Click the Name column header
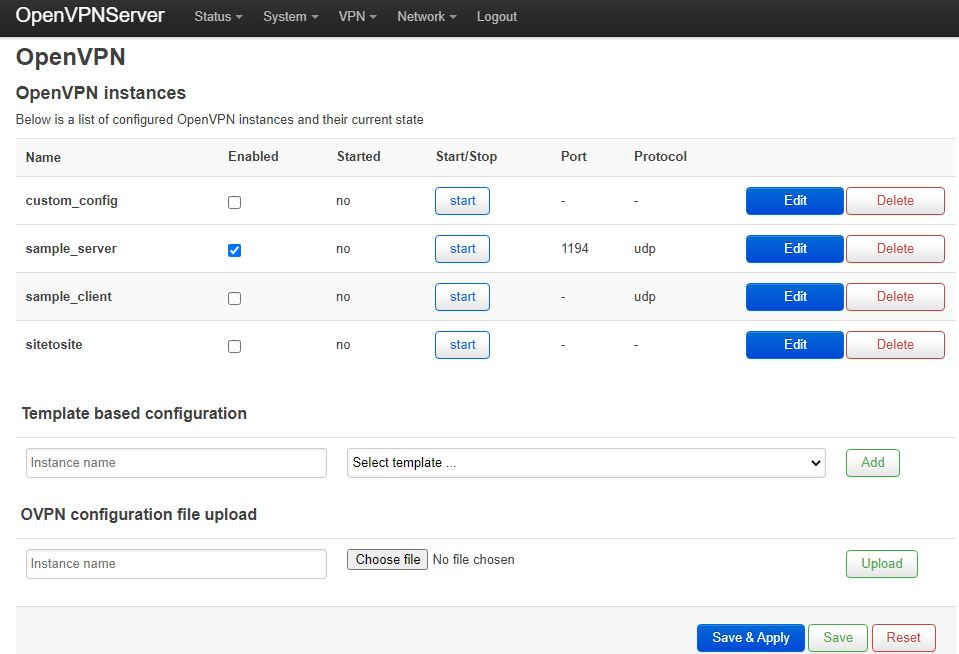959x654 pixels. 43,157
